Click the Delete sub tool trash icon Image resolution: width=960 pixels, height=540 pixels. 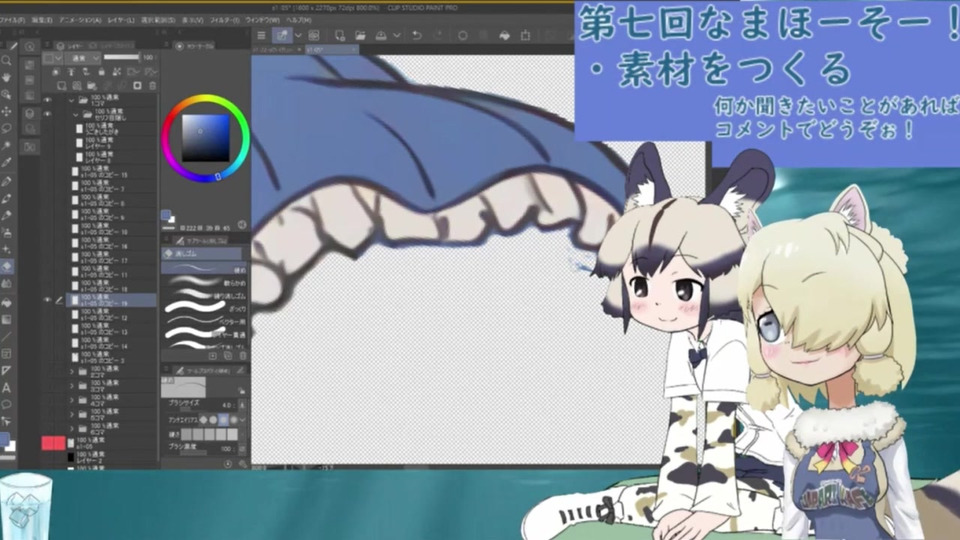pyautogui.click(x=242, y=356)
